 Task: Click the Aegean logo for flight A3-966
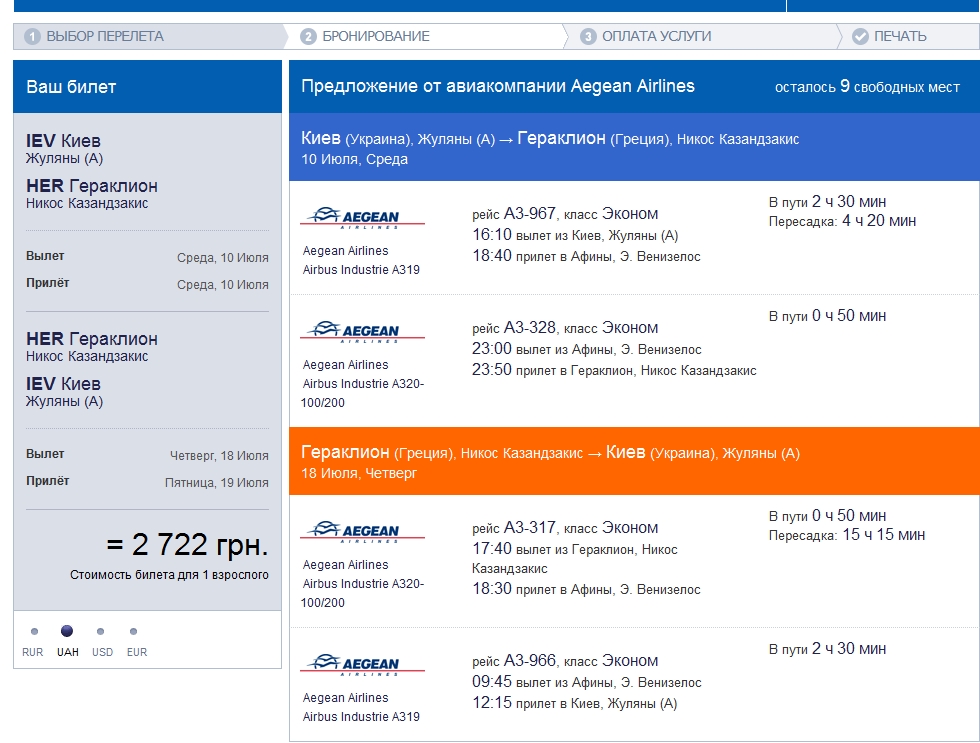point(362,664)
